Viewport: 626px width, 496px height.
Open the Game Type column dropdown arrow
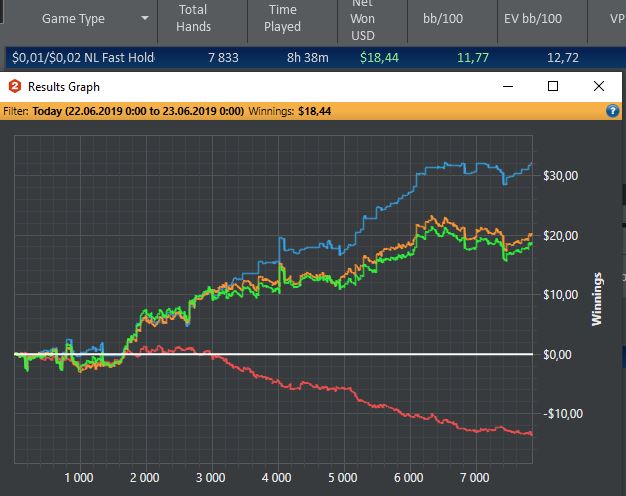pos(145,18)
